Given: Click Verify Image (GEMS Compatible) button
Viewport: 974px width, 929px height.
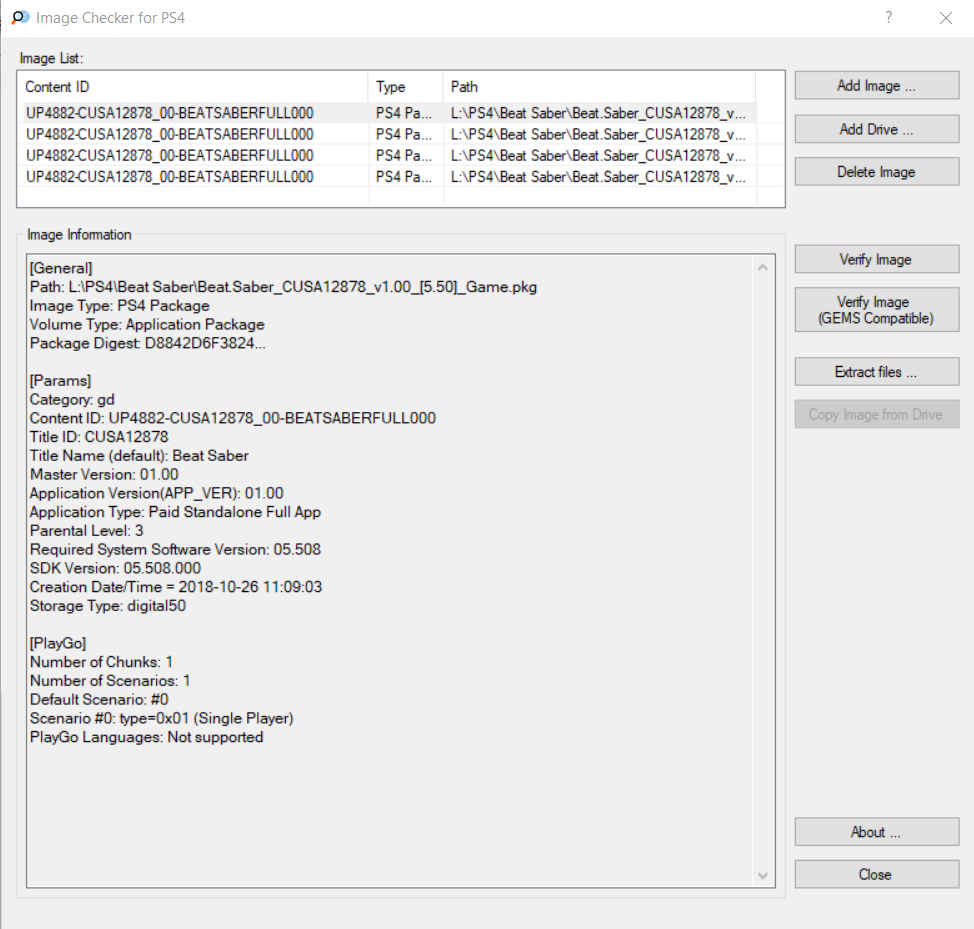Looking at the screenshot, I should pos(876,310).
